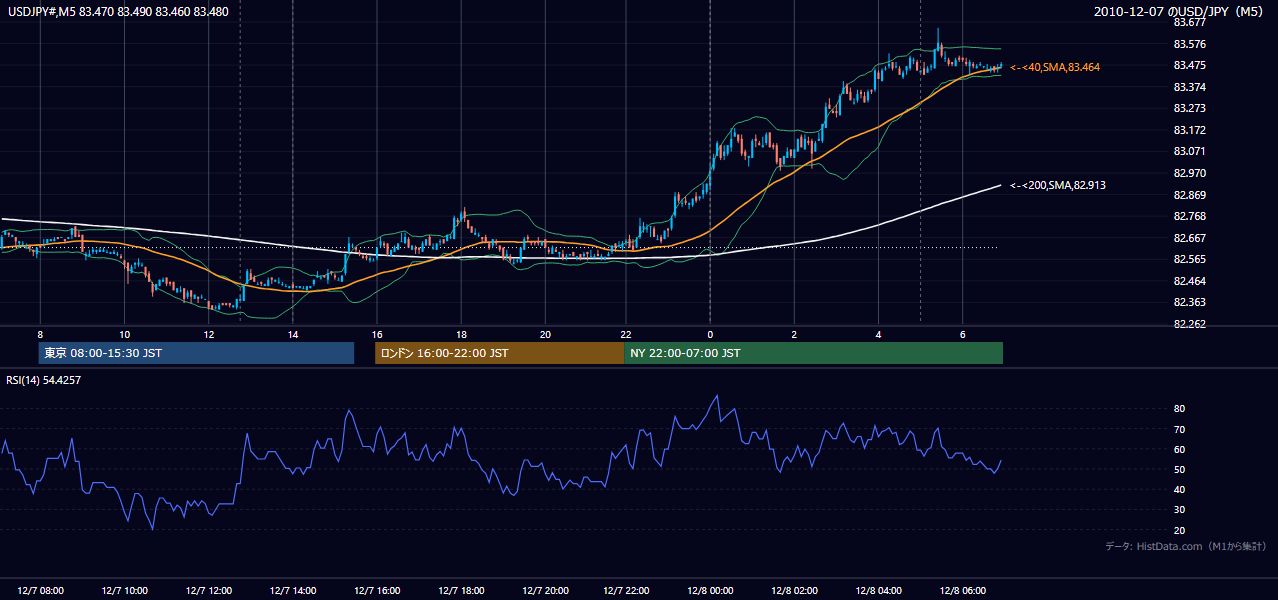The image size is (1278, 600).
Task: Click the RSI 80 level label
Action: coord(1179,409)
